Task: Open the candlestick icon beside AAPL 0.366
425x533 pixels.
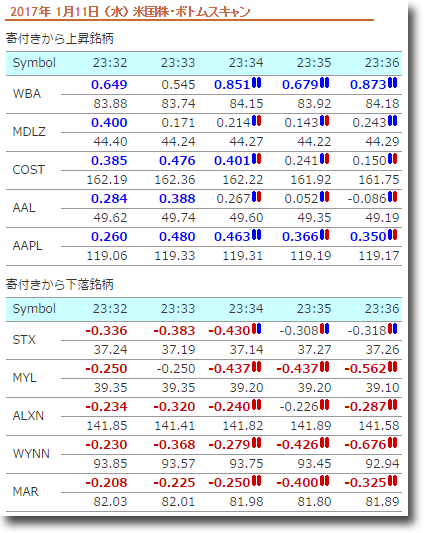Action: (x=324, y=235)
